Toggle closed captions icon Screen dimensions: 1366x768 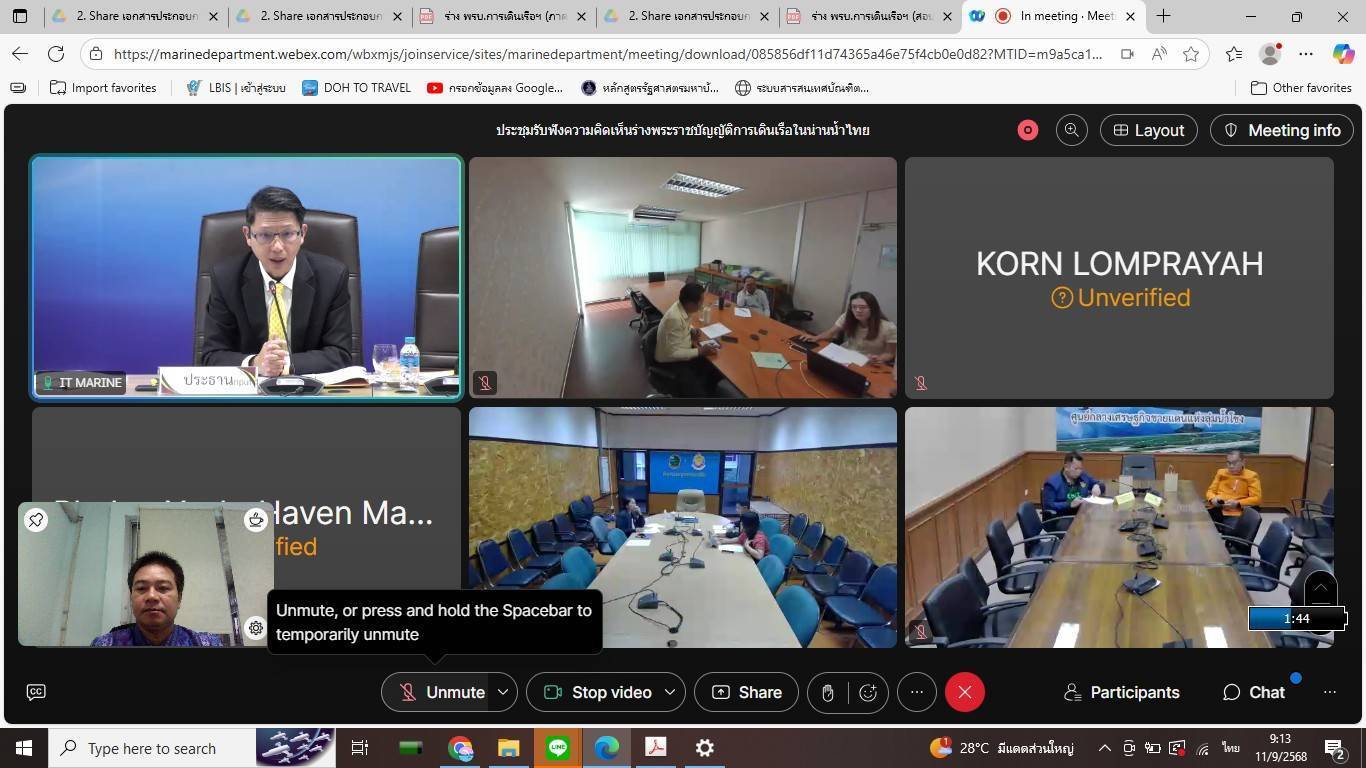coord(36,692)
